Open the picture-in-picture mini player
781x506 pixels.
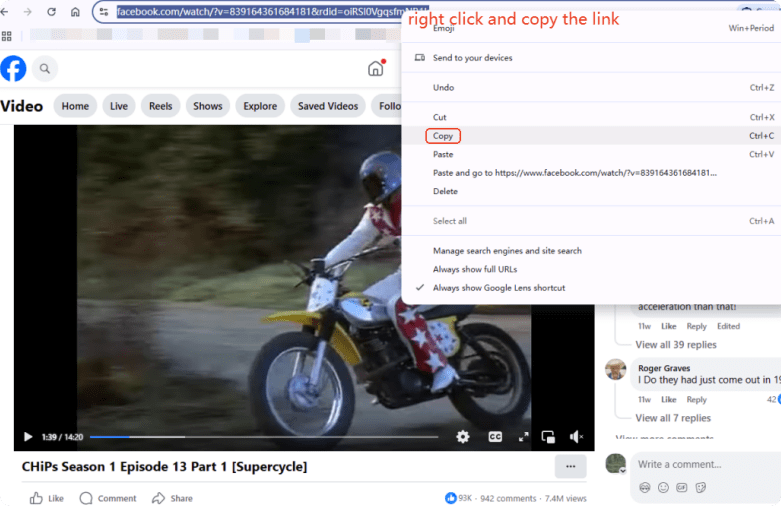coord(548,437)
